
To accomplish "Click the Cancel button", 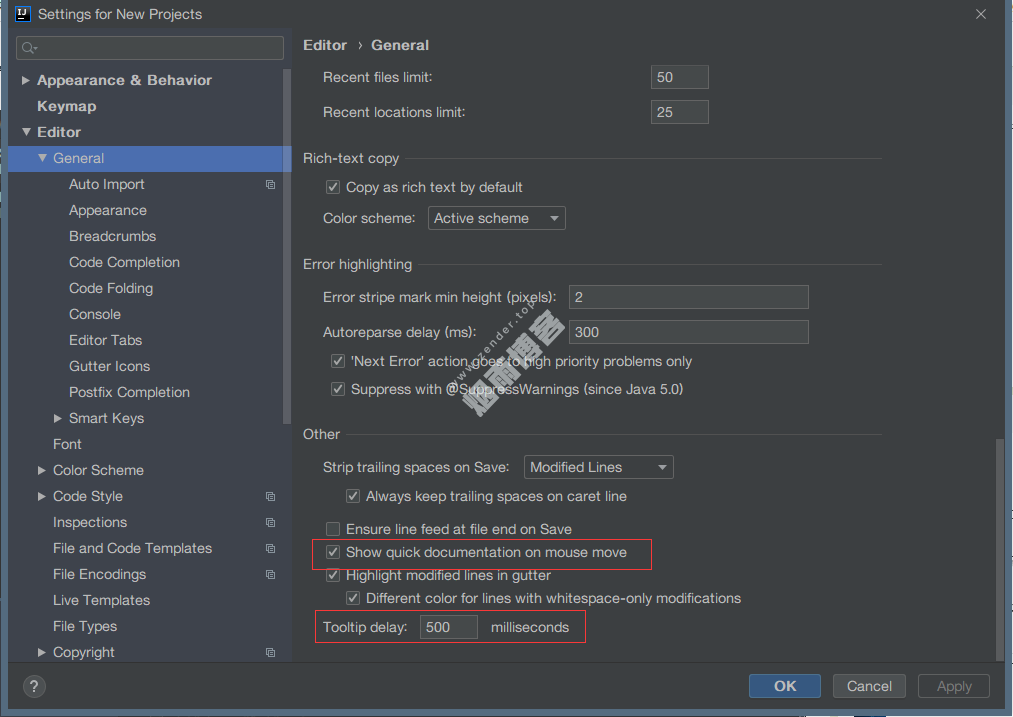I will (868, 686).
